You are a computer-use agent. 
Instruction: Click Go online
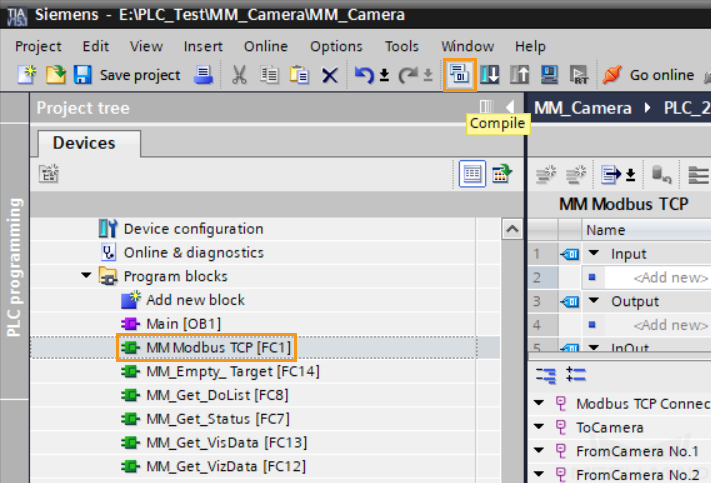pyautogui.click(x=648, y=75)
